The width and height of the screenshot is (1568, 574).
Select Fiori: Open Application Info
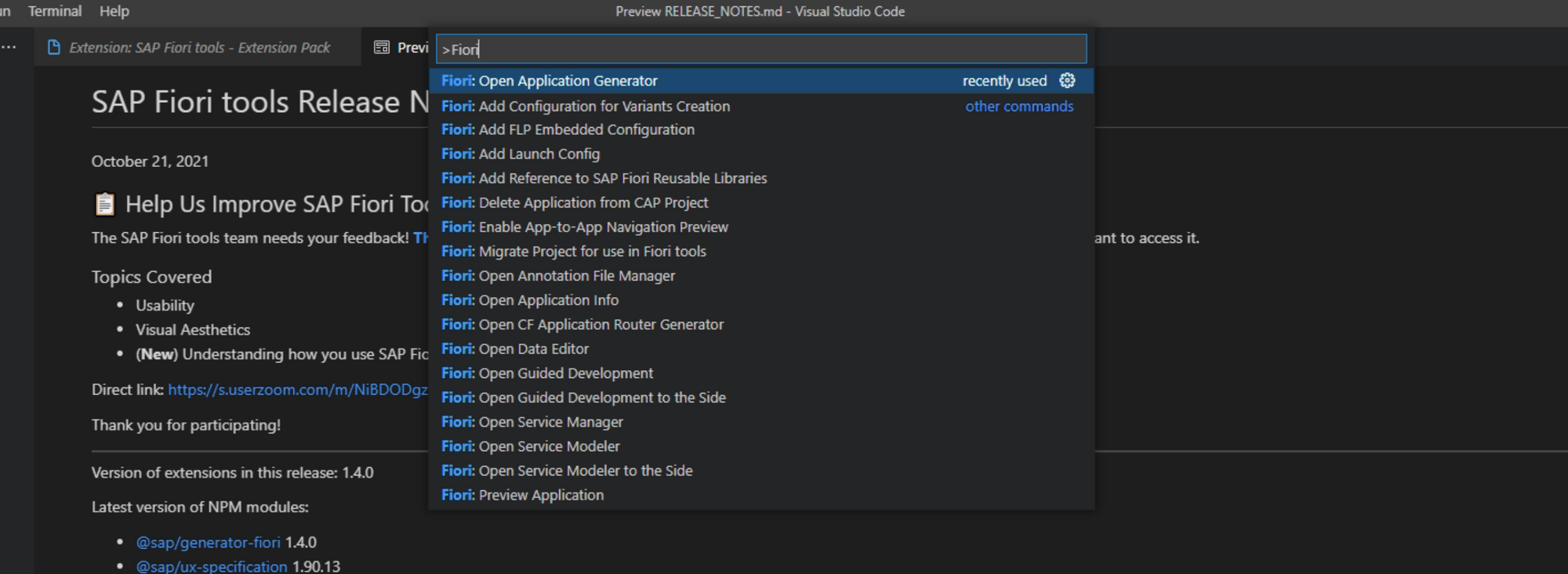pos(761,300)
